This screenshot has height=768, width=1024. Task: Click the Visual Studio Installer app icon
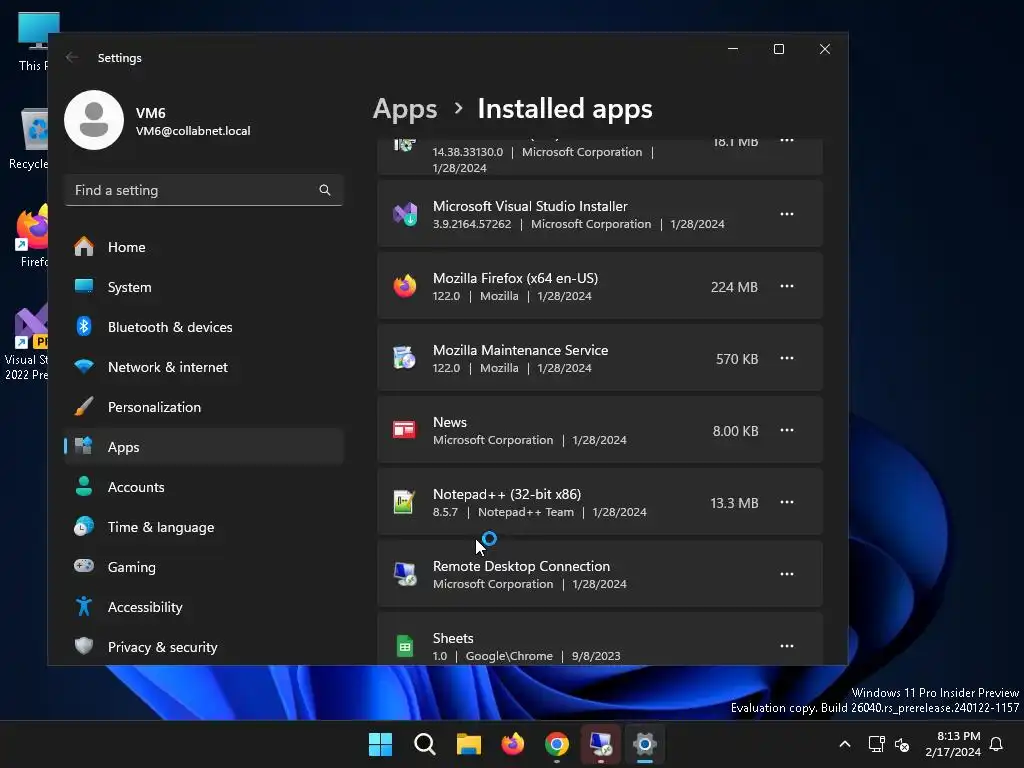click(x=405, y=214)
